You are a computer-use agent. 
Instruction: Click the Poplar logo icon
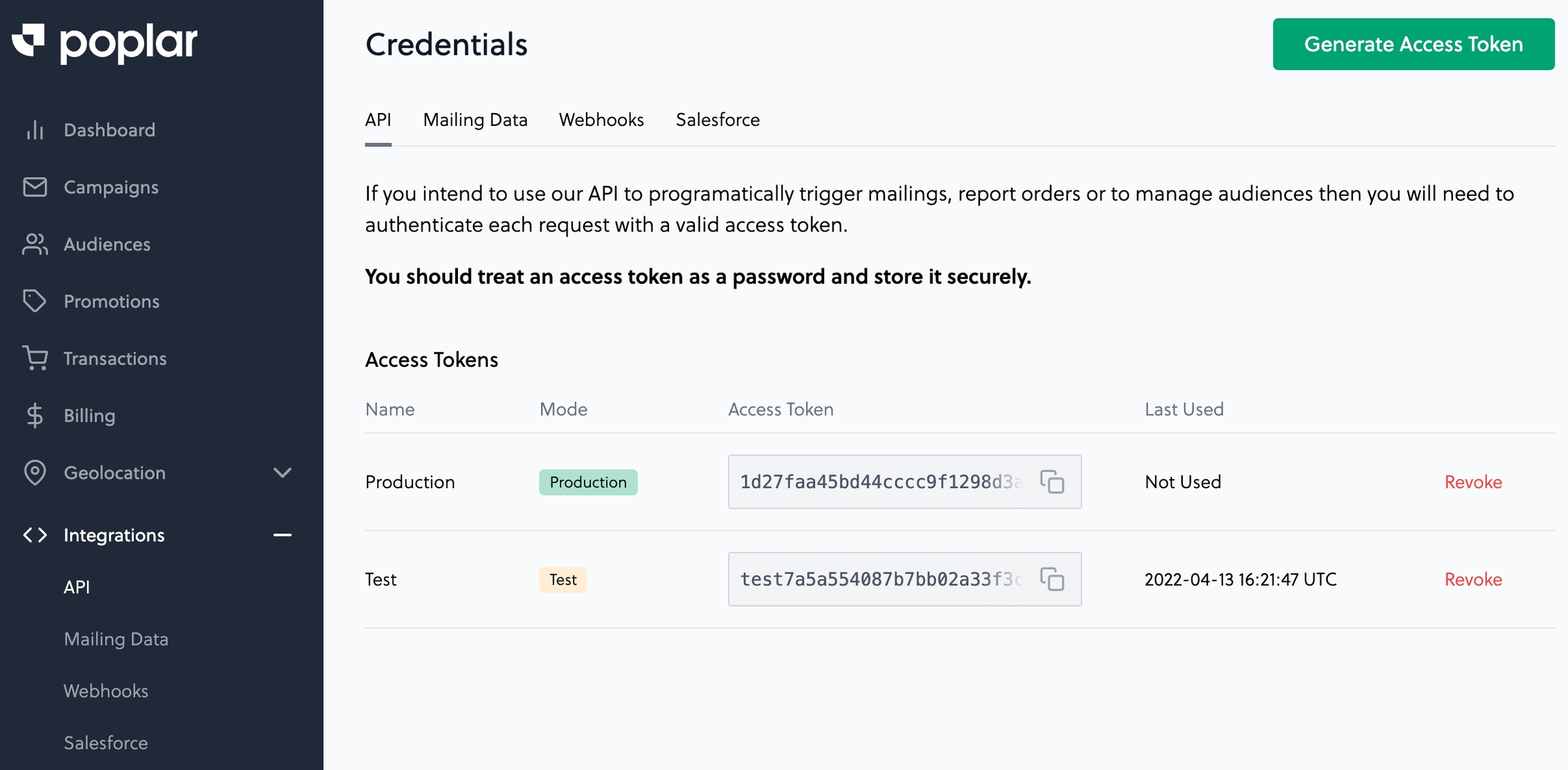click(x=29, y=41)
